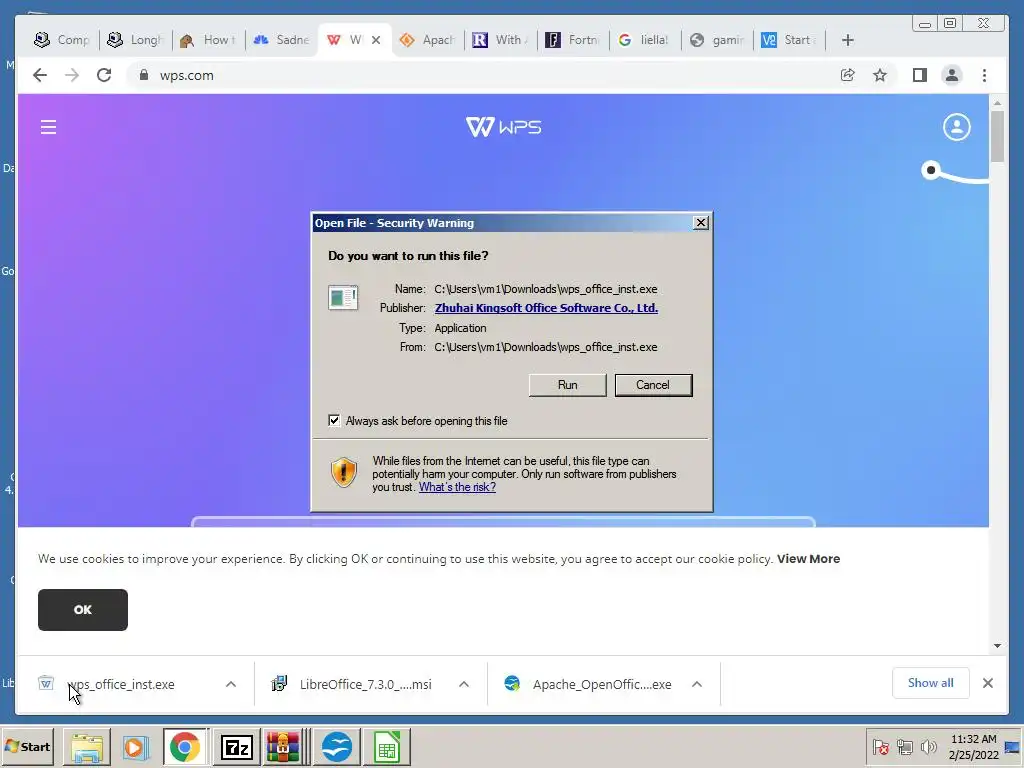
Task: Open Chrome three-dot menu
Action: 984,75
